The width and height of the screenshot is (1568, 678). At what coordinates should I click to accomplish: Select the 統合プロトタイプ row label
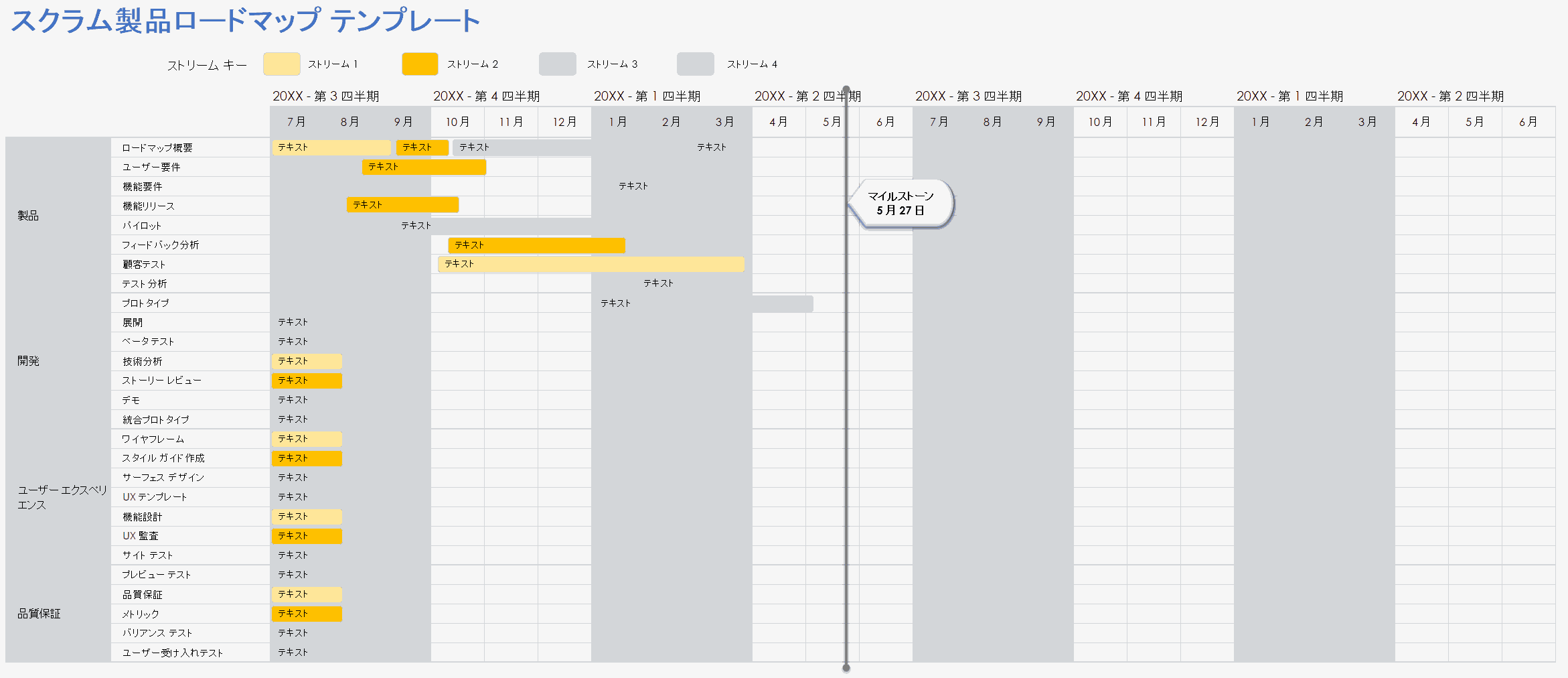click(x=155, y=419)
